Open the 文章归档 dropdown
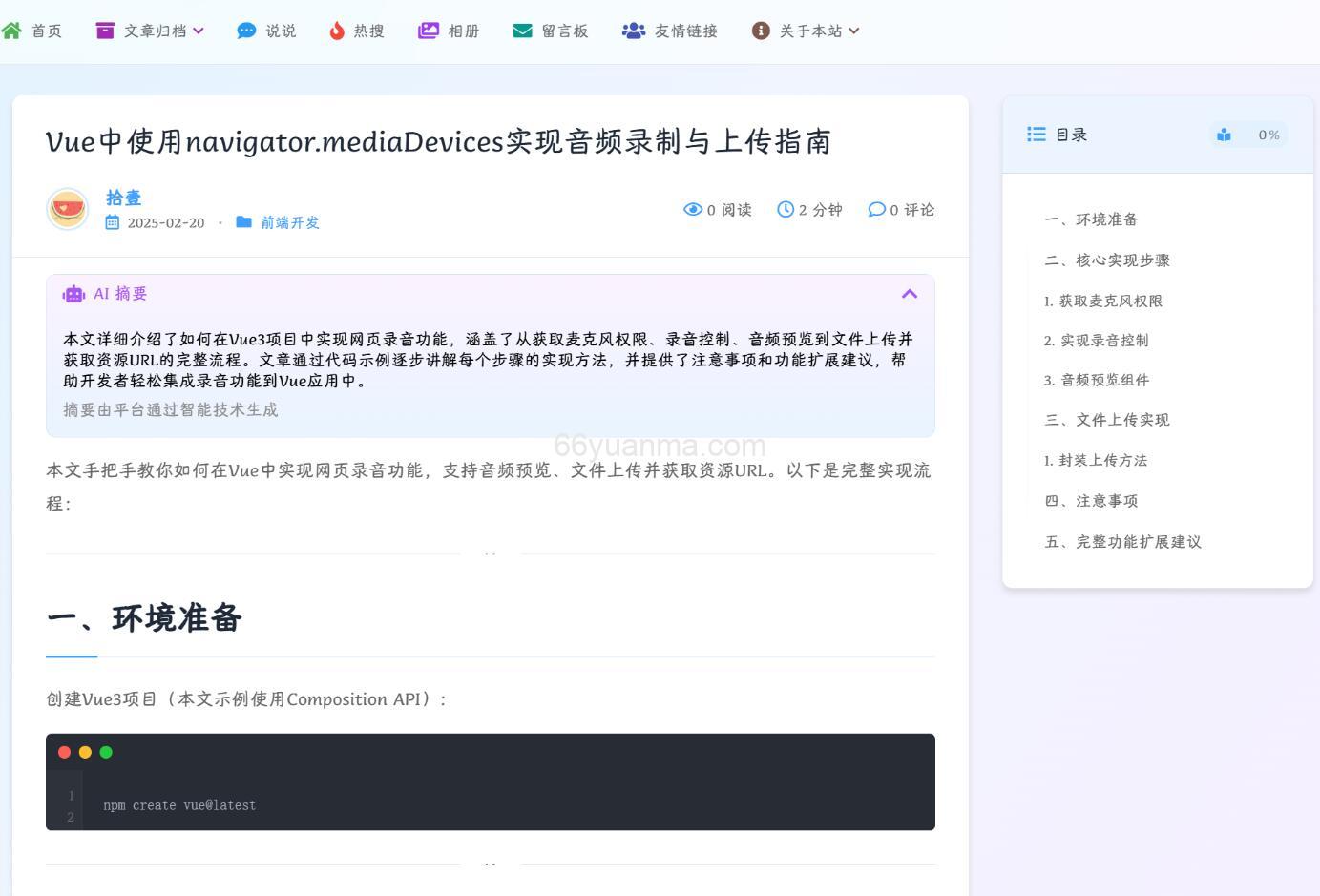Image resolution: width=1320 pixels, height=896 pixels. tap(148, 30)
